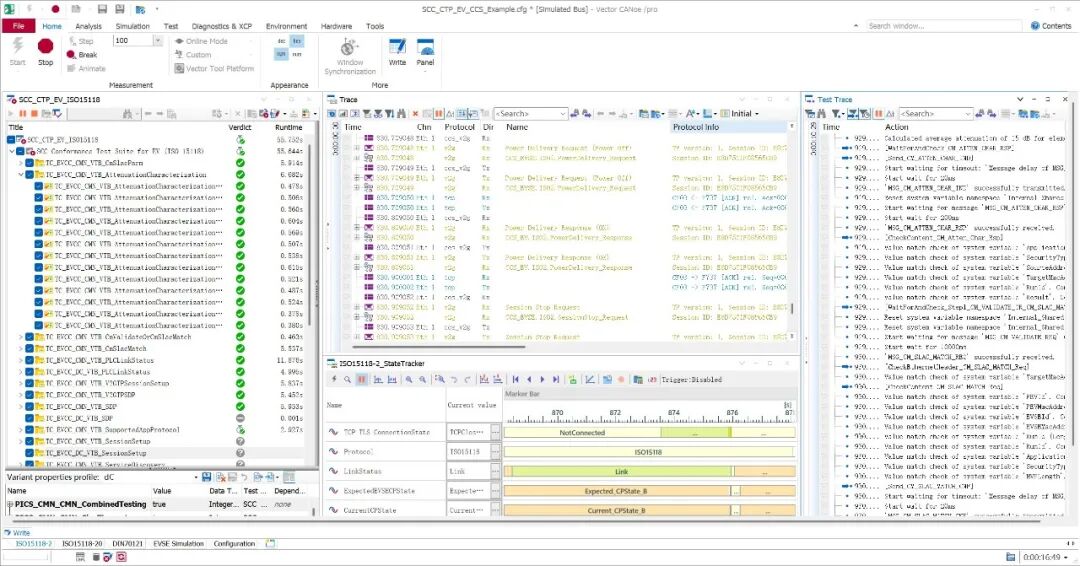The width and height of the screenshot is (1080, 566).
Task: Jump to first marker in State Tracker
Action: (x=516, y=379)
